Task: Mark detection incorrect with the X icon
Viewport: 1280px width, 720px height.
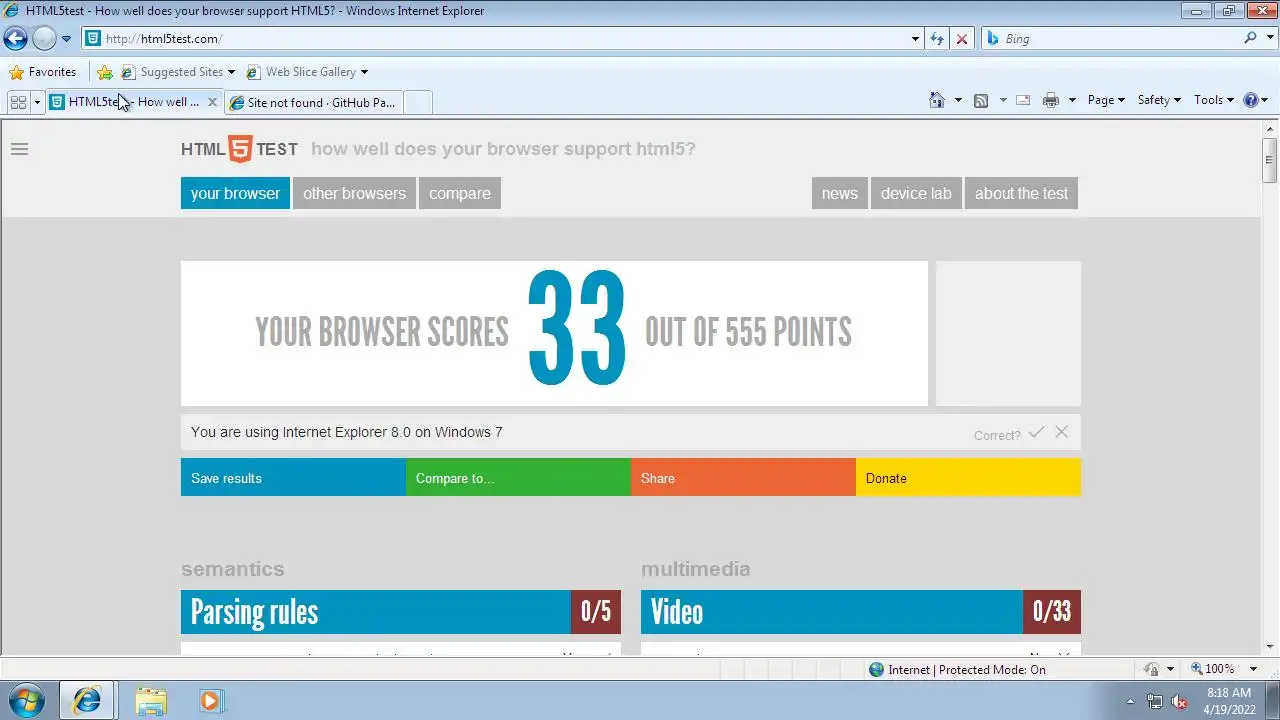Action: pyautogui.click(x=1061, y=432)
